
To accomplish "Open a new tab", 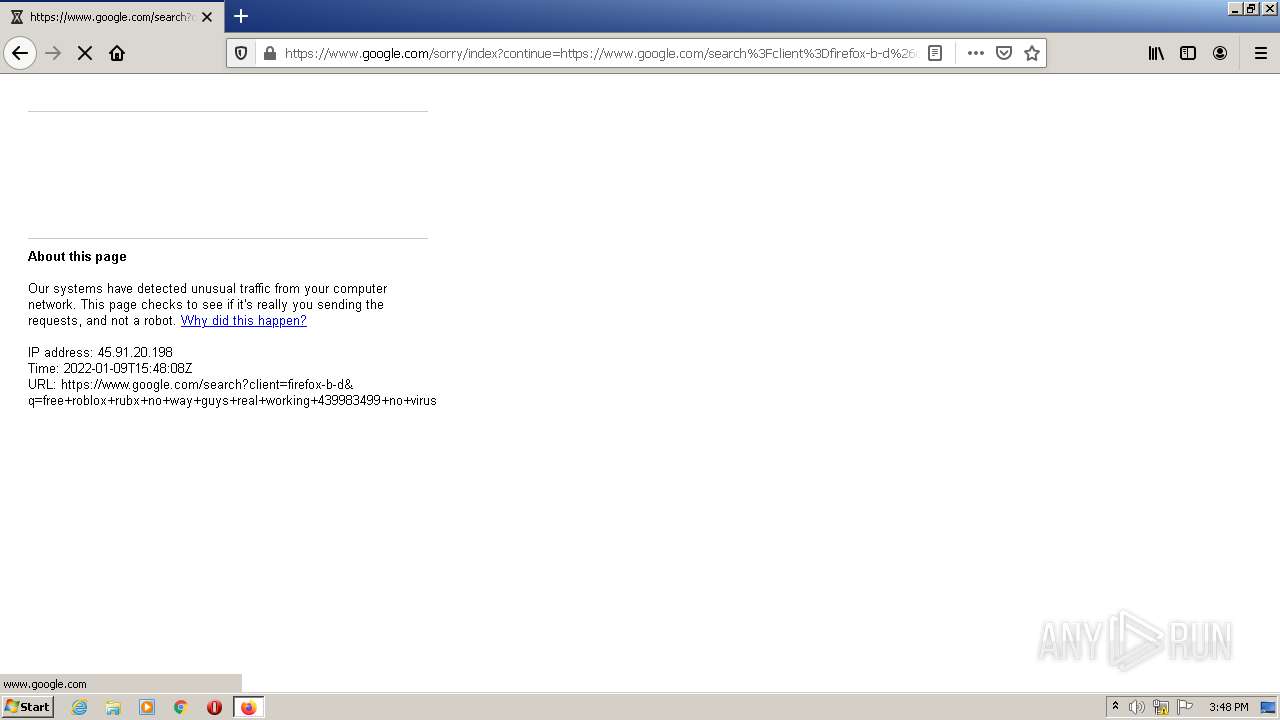I will coord(241,16).
